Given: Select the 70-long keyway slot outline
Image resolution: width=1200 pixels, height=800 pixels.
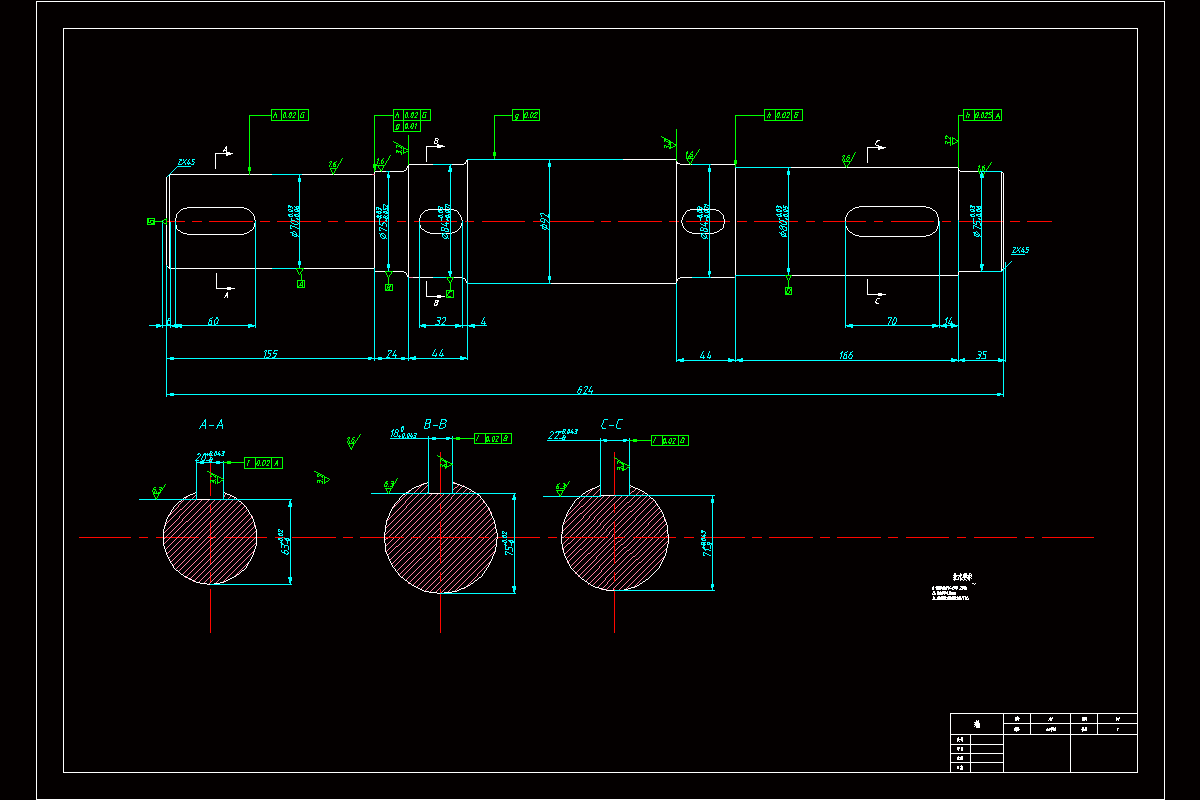Looking at the screenshot, I should coord(892,221).
